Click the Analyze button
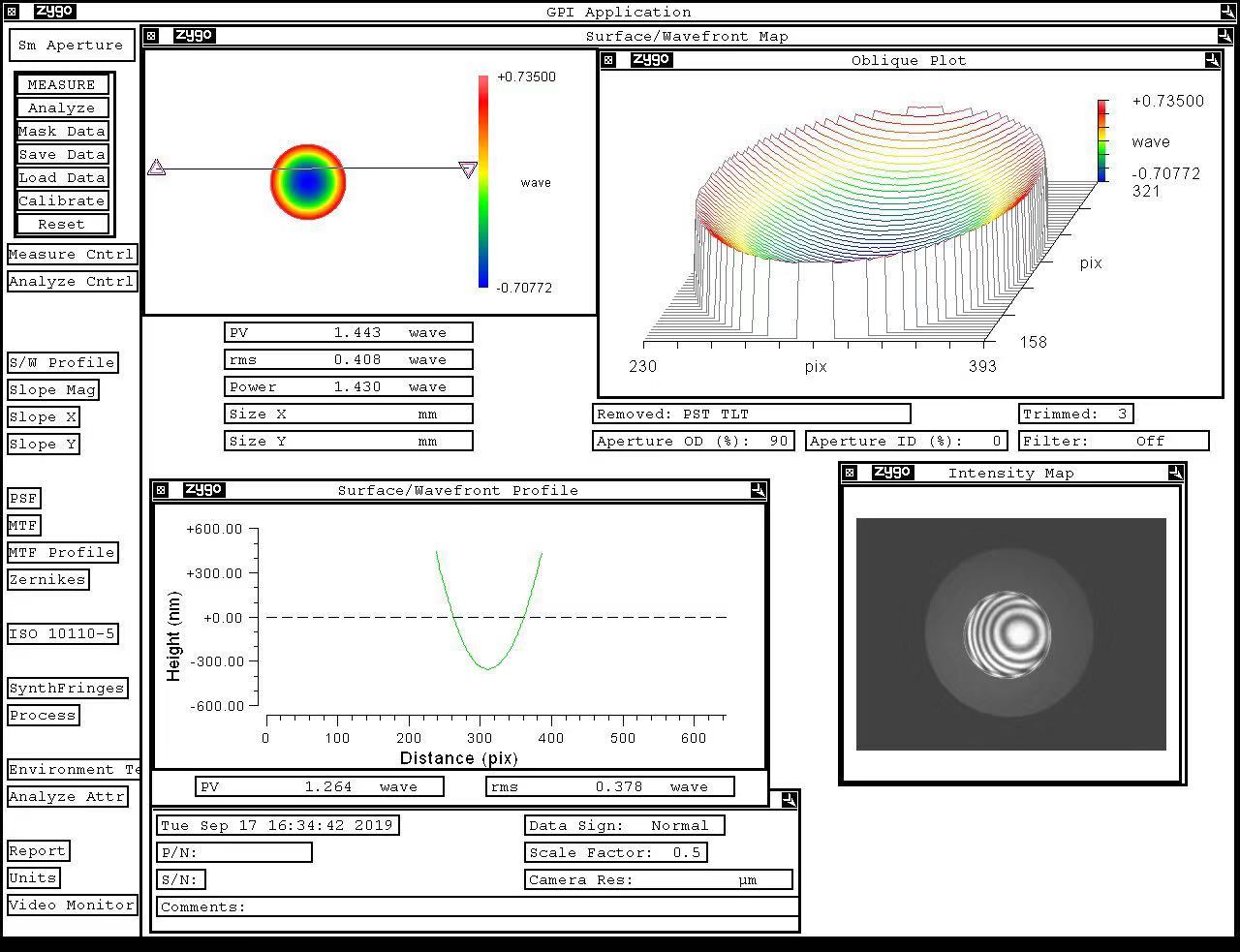Image resolution: width=1240 pixels, height=952 pixels. (x=62, y=108)
